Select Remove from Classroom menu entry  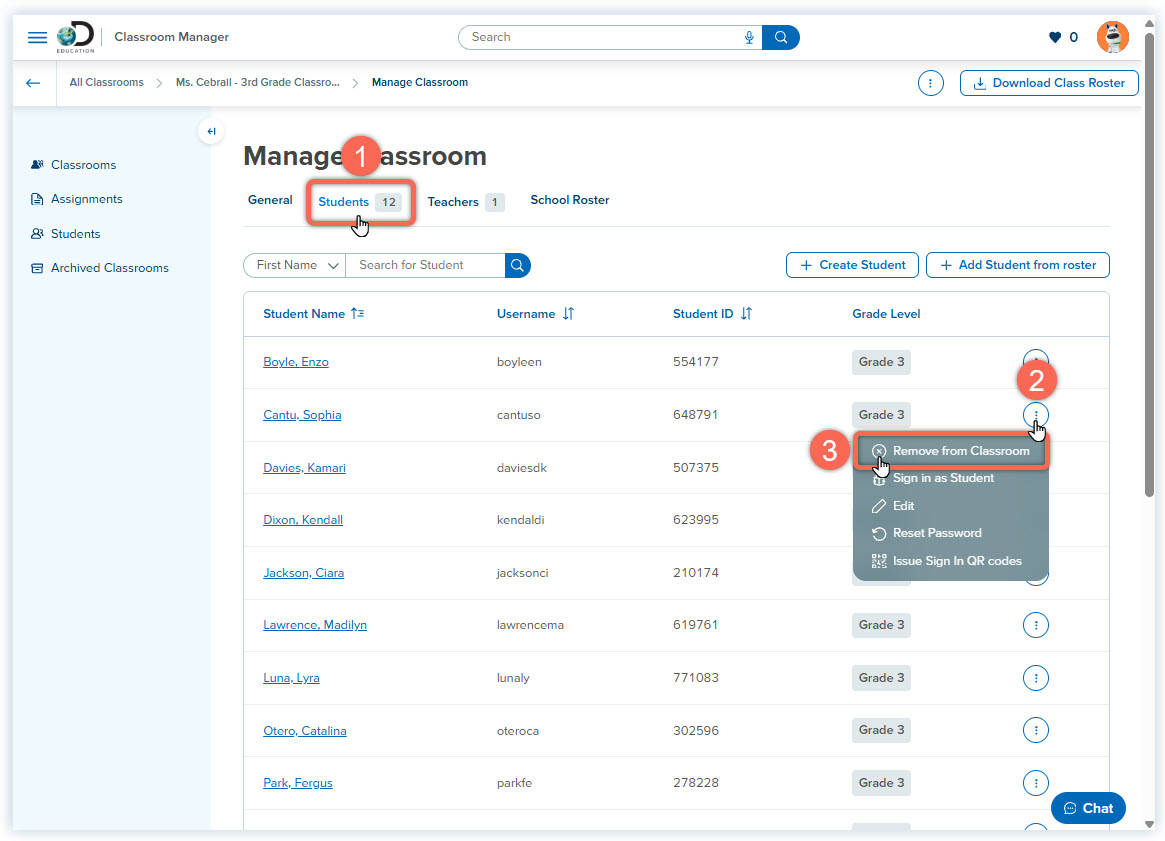[951, 450]
